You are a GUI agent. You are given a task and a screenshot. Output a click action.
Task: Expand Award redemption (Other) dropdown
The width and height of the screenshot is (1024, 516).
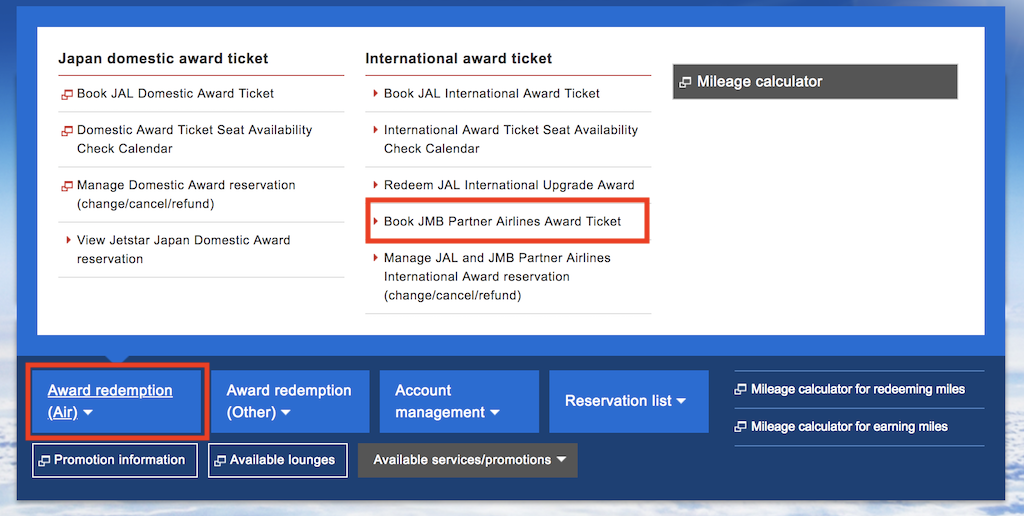point(290,401)
